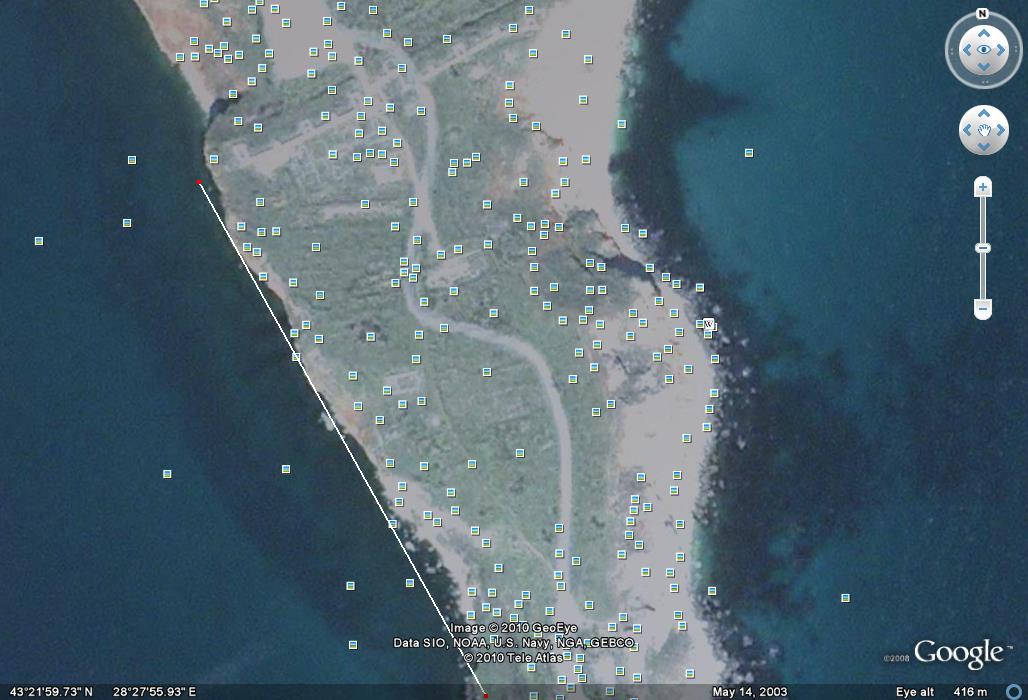Viewport: 1028px width, 700px height.
Task: Pan north with the Move joystick's up arrow
Action: click(983, 114)
